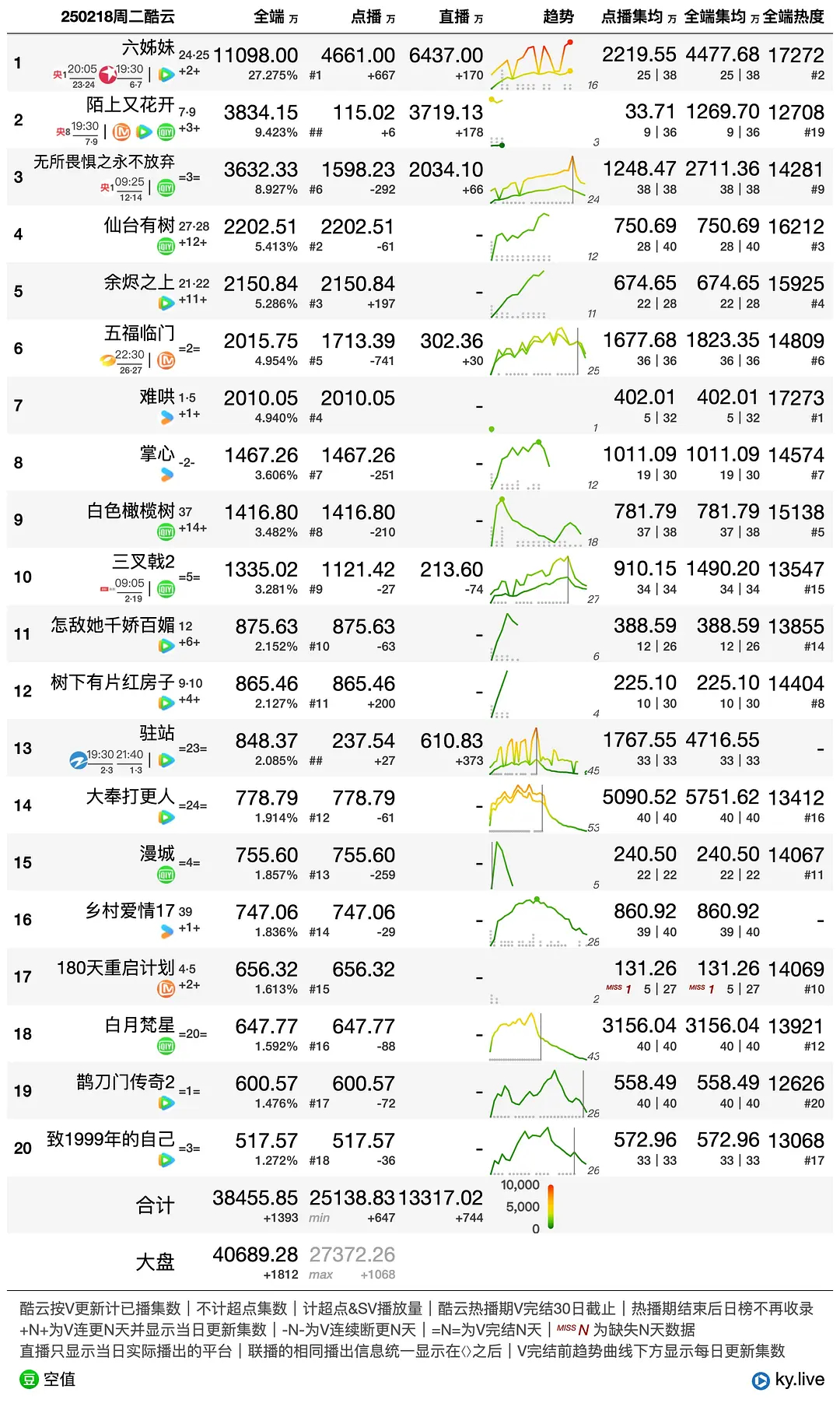Click the iQIYI icon in the 无所畏惧之永不放弃 row
The height and width of the screenshot is (1410, 840).
[x=166, y=188]
